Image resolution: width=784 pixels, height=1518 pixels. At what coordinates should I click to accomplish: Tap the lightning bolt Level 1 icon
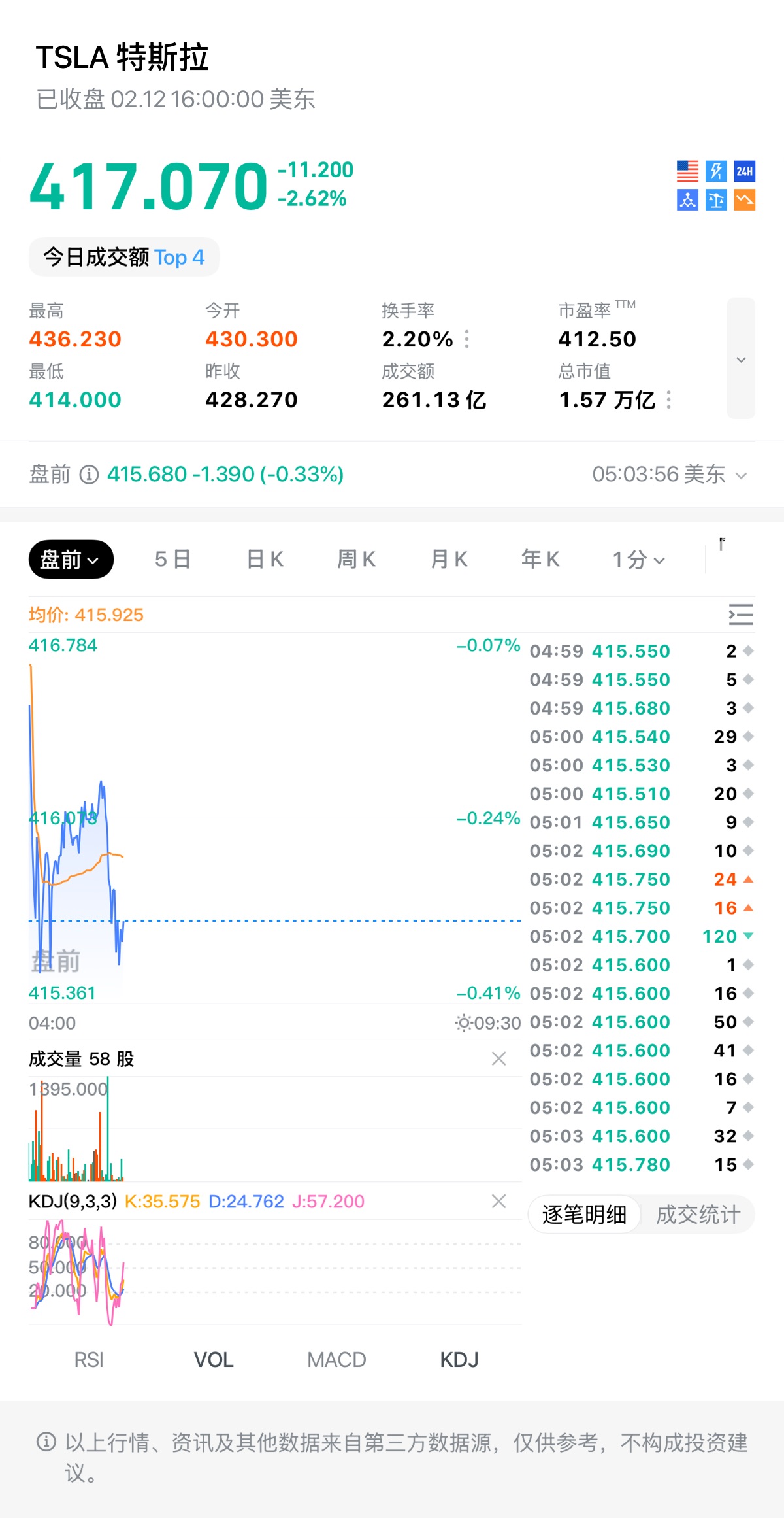[x=716, y=171]
